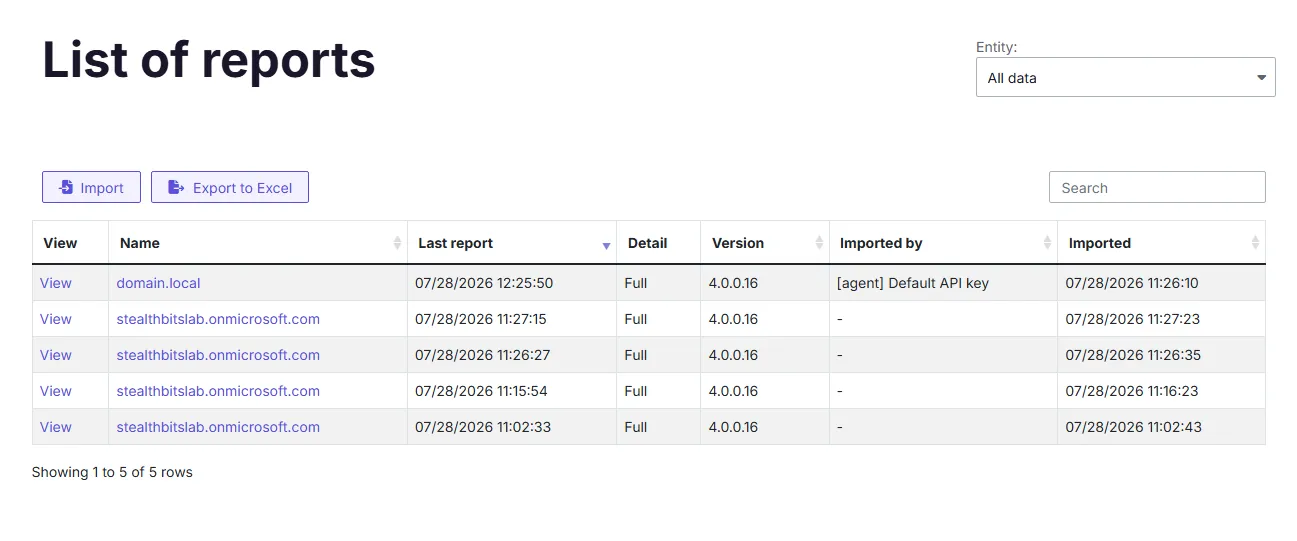This screenshot has width=1297, height=541.
Task: Click the Export to Excel icon
Action: point(176,187)
